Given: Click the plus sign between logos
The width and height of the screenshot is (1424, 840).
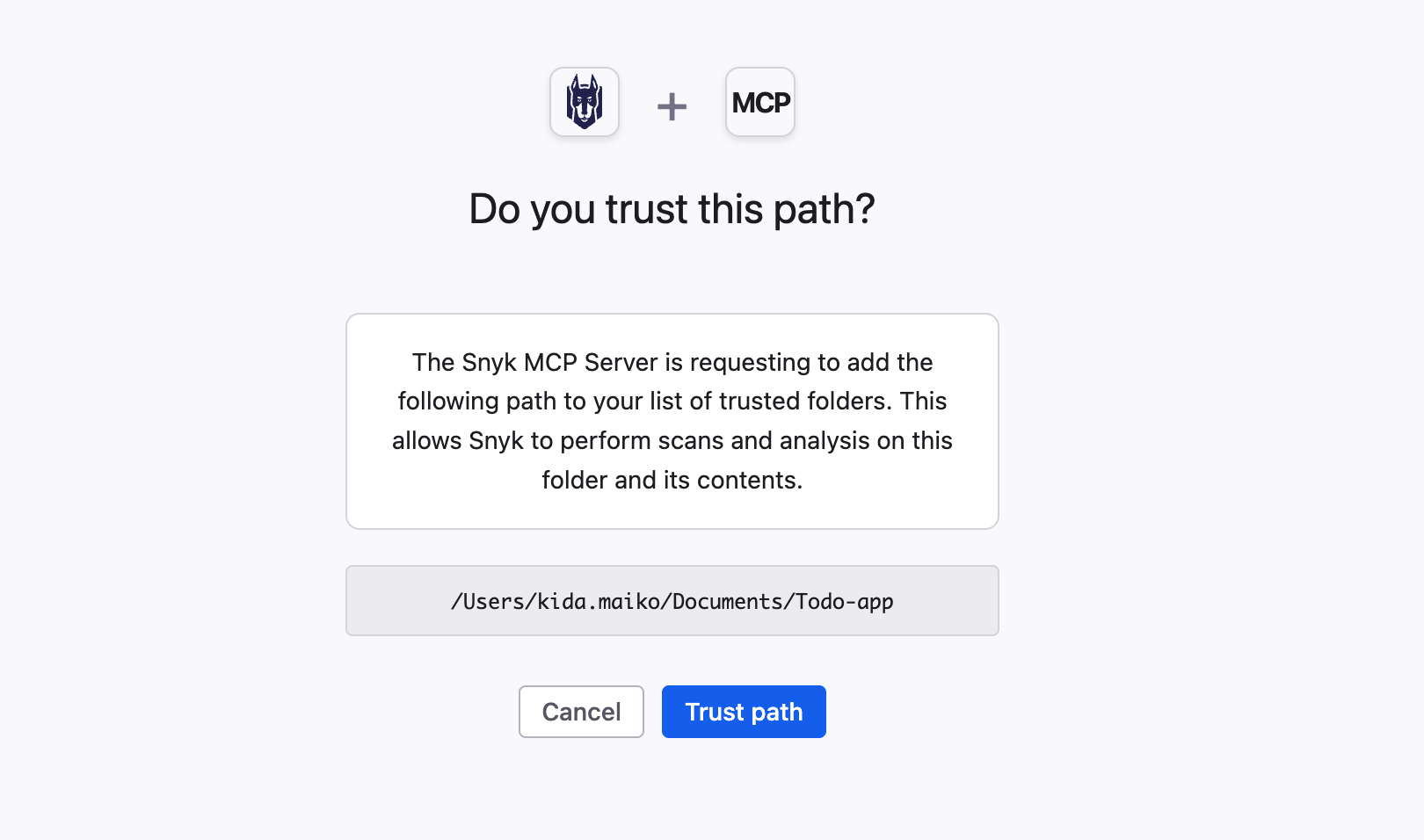Looking at the screenshot, I should pos(672,107).
